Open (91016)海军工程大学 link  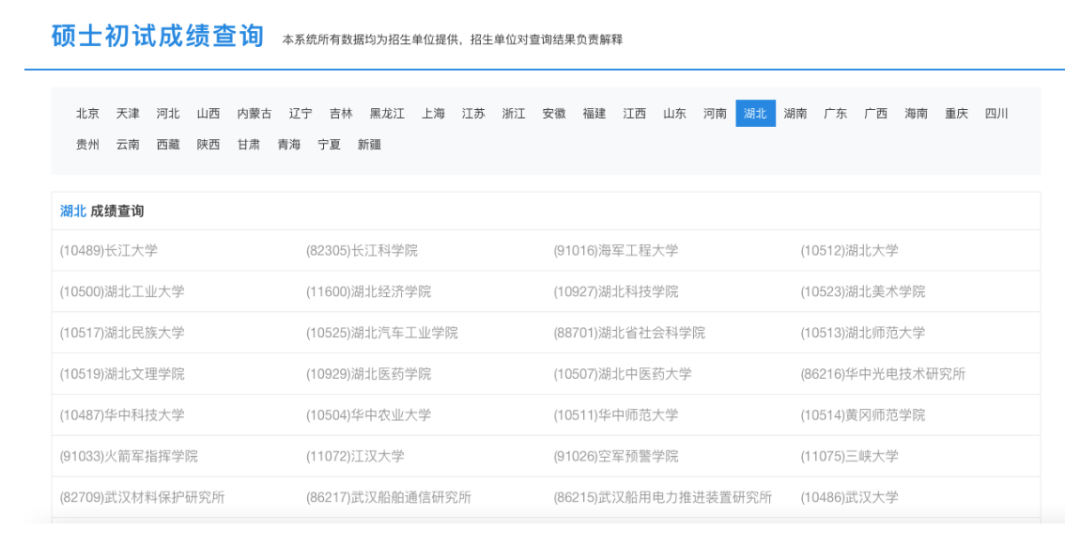click(616, 251)
